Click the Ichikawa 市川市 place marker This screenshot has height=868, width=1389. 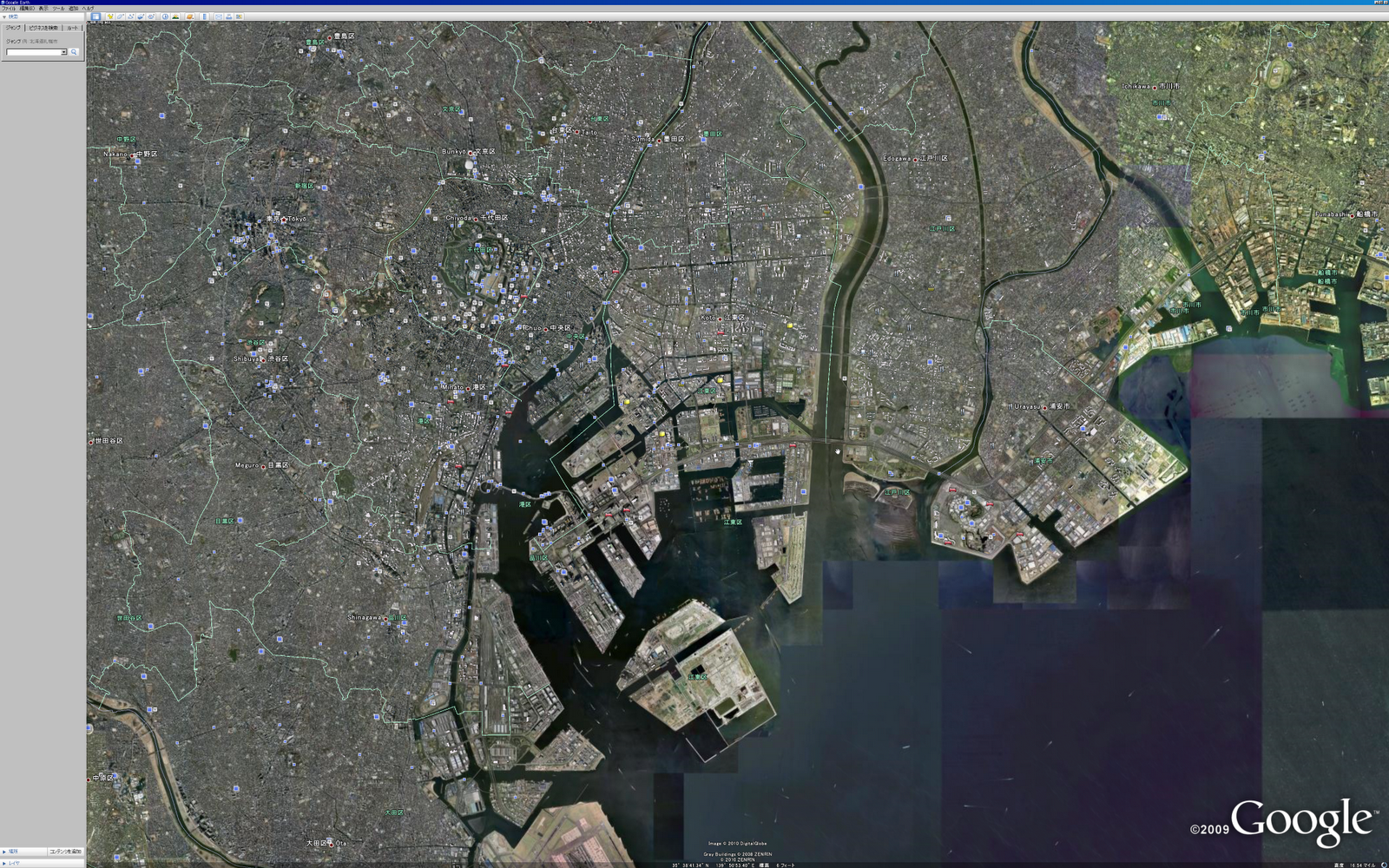click(1155, 88)
